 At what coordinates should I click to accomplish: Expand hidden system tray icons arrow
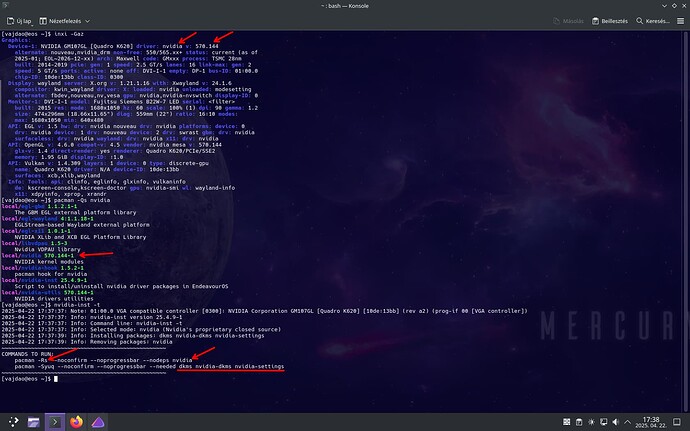(627, 422)
